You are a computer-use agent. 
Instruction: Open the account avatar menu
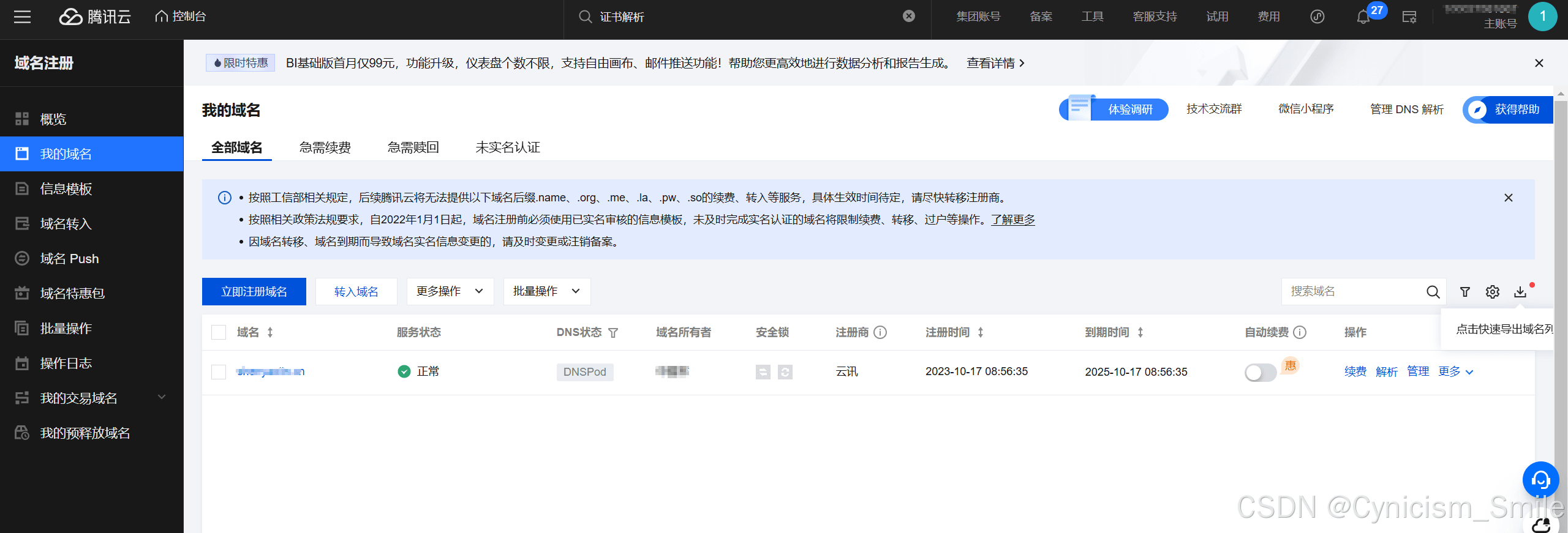pos(1543,17)
